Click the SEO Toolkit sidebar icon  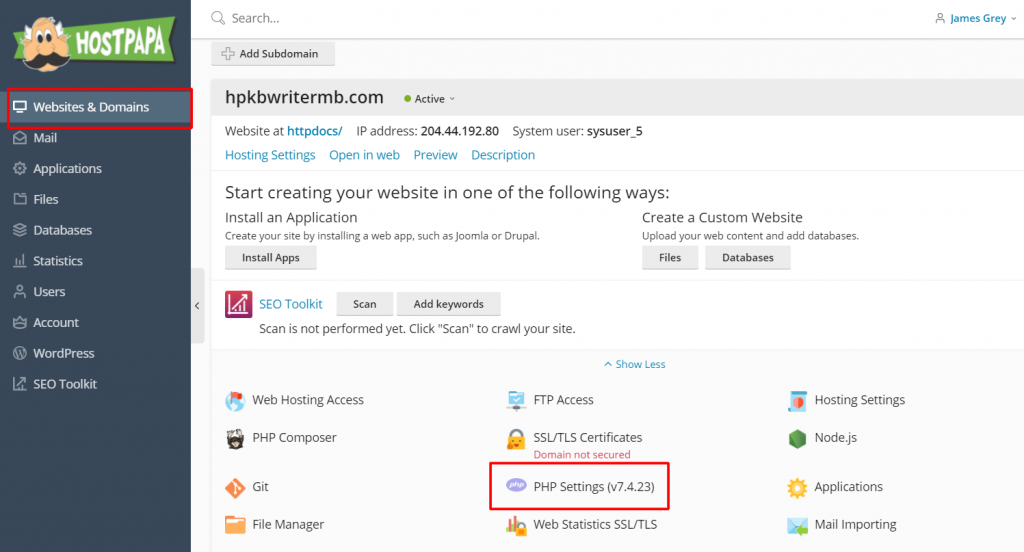click(20, 383)
